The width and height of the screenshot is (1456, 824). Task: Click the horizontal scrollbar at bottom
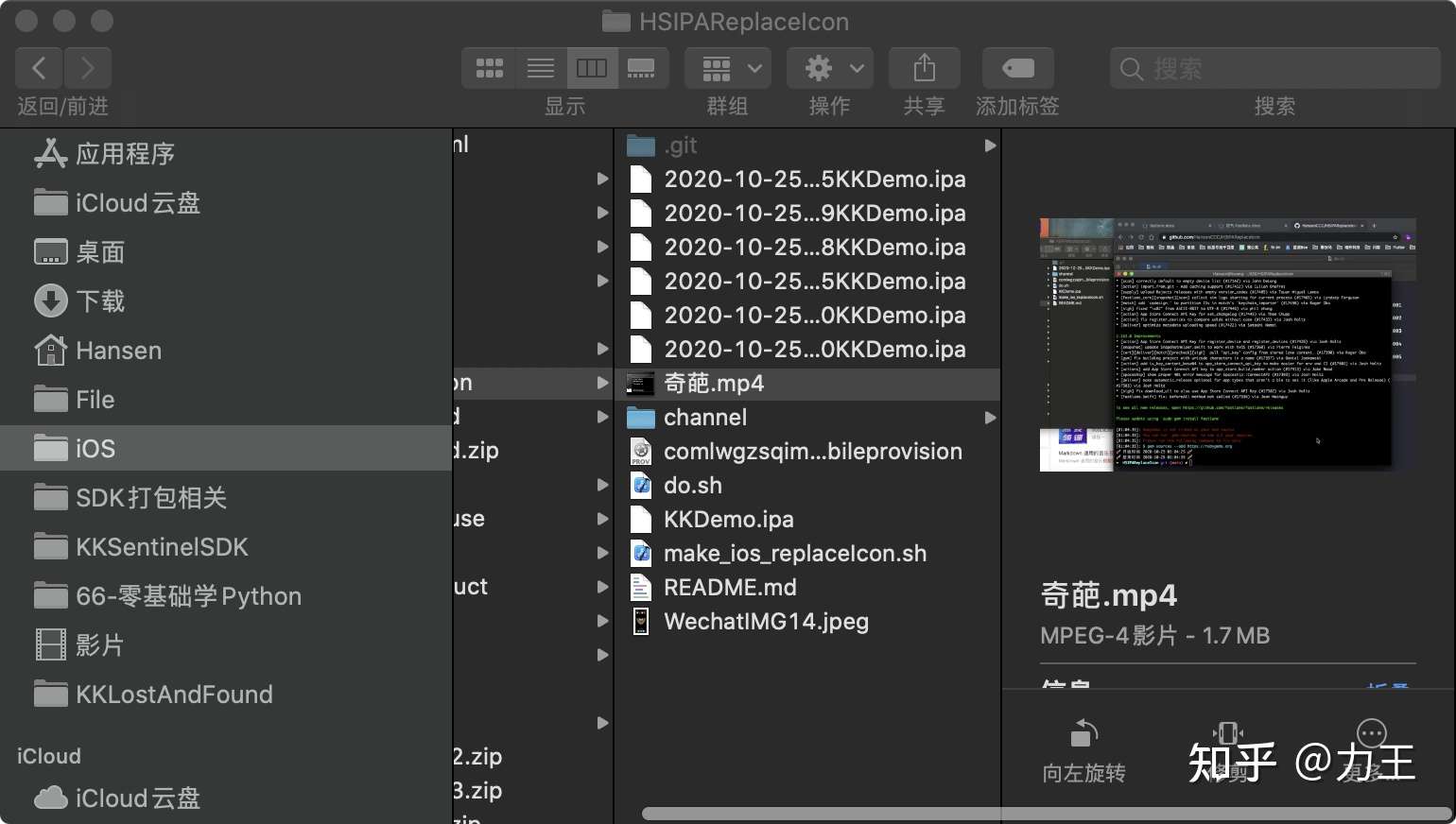[1047, 814]
